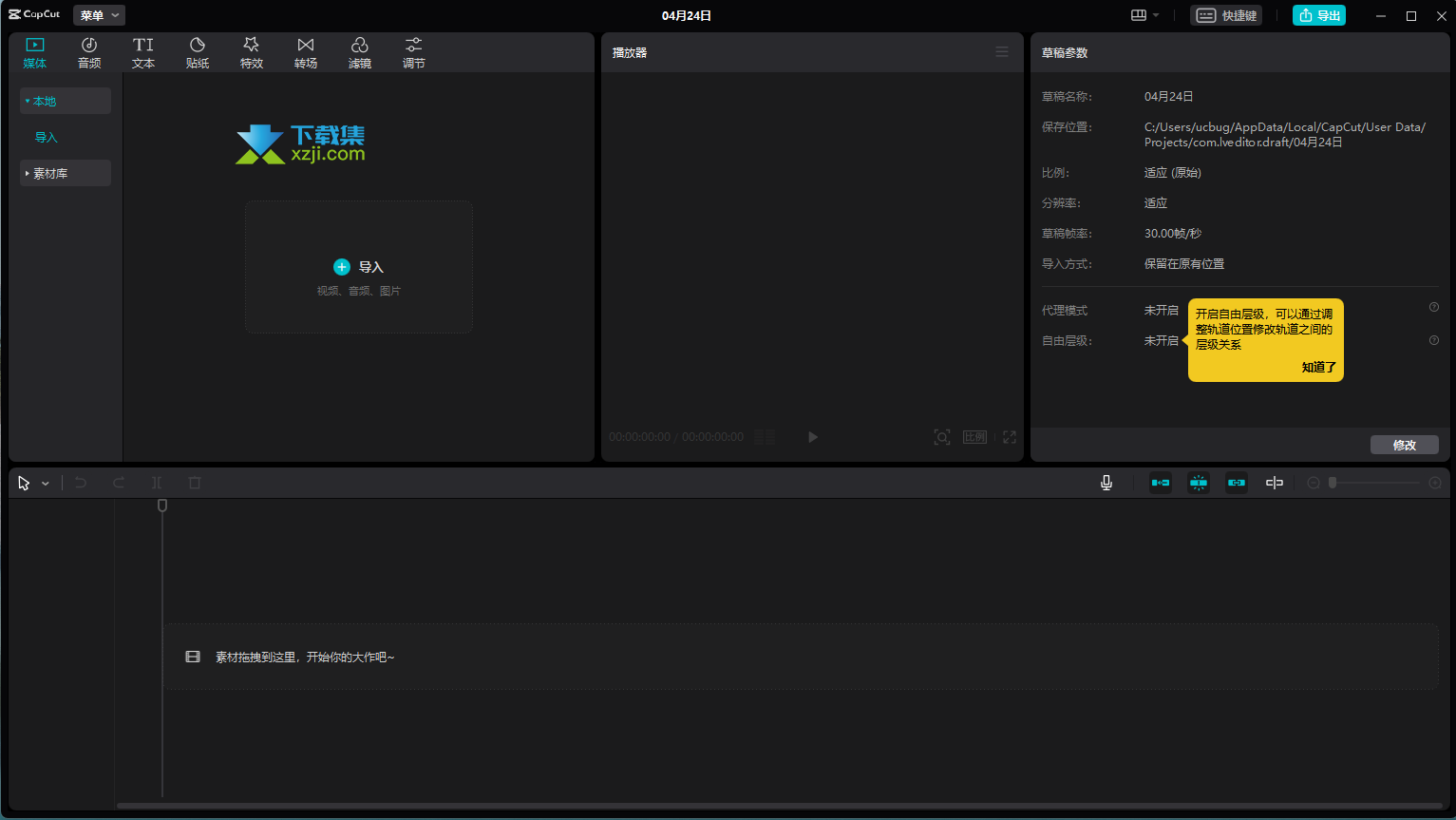Toggle the preview axis icon

[1275, 483]
